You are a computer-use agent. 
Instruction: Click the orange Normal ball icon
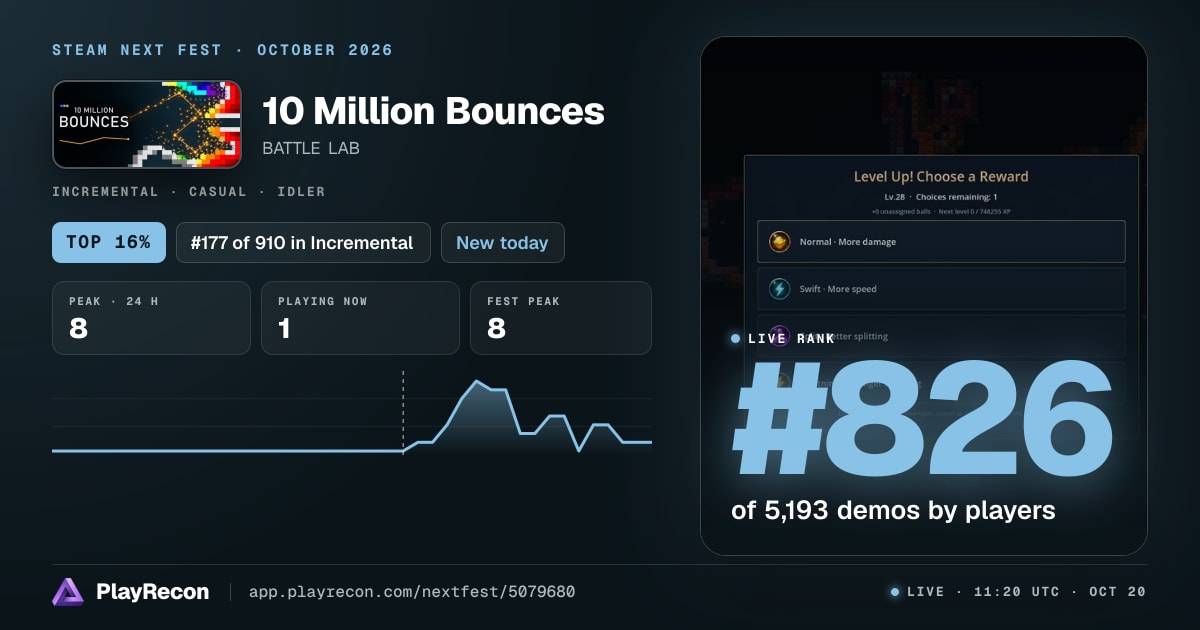click(779, 242)
